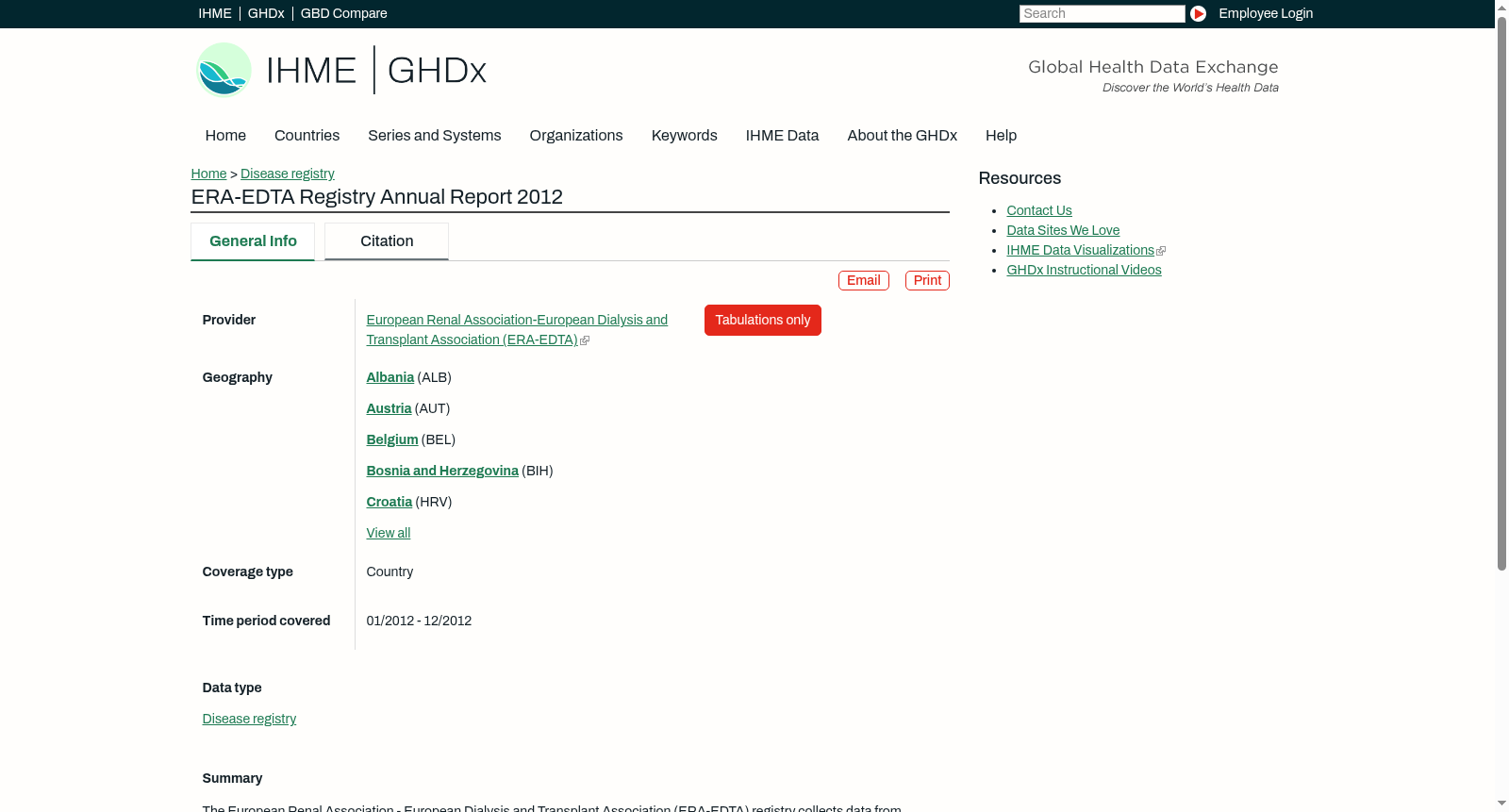
Task: Click the 'Time period covered' label
Action: click(x=266, y=621)
